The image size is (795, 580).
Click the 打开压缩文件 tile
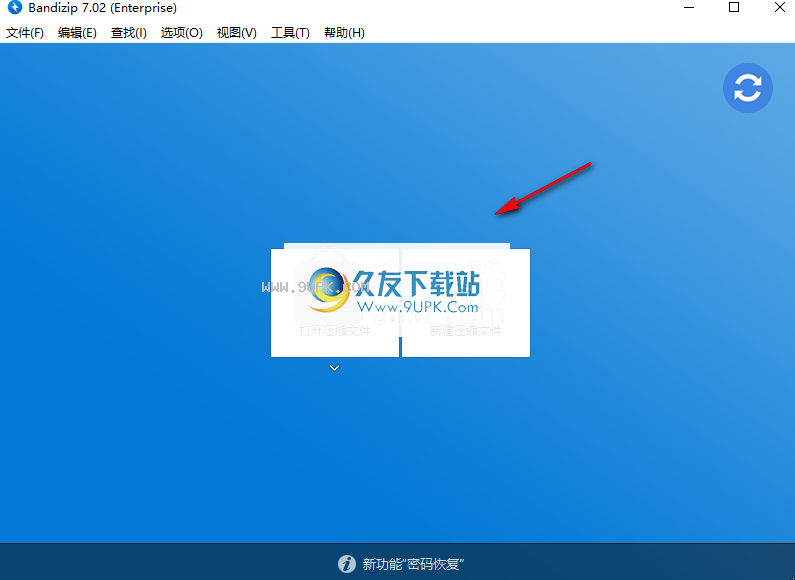point(335,303)
